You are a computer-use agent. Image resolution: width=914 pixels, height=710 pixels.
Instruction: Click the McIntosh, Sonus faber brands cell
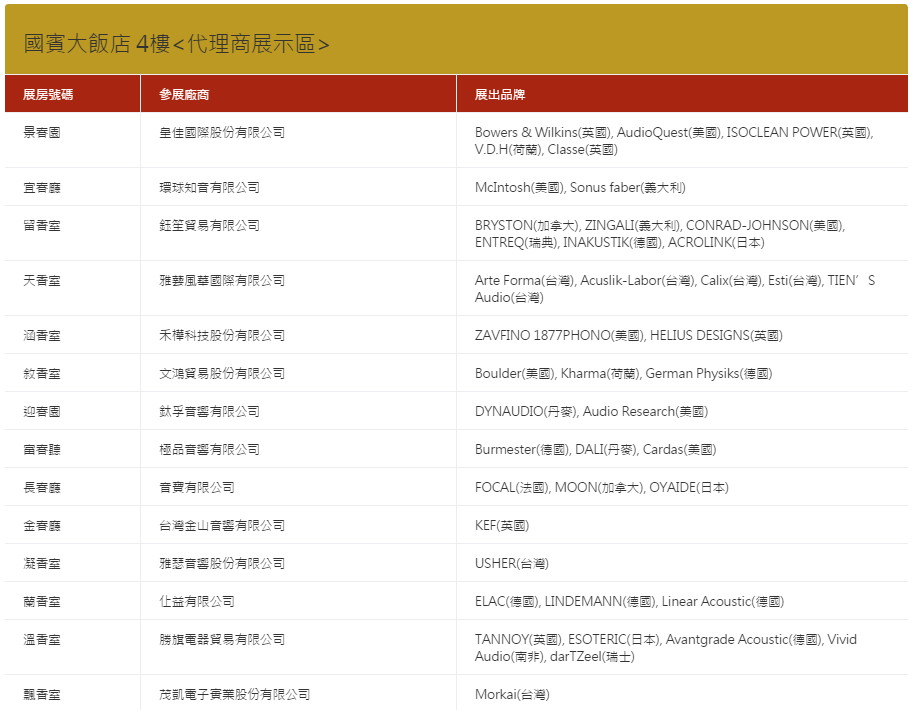point(683,187)
